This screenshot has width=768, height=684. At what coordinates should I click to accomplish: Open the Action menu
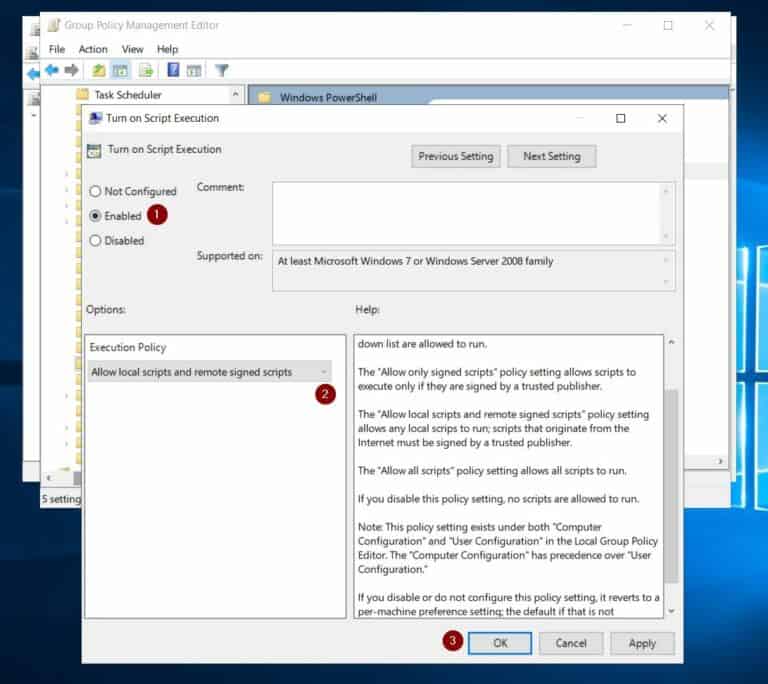(x=93, y=49)
